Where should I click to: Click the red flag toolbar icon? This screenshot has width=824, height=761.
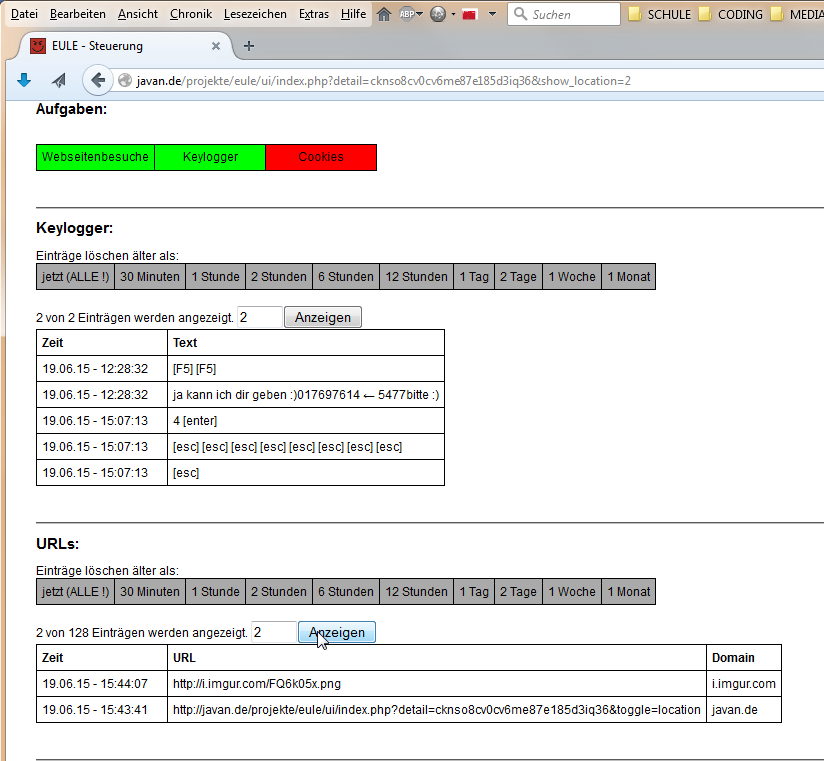tap(469, 15)
